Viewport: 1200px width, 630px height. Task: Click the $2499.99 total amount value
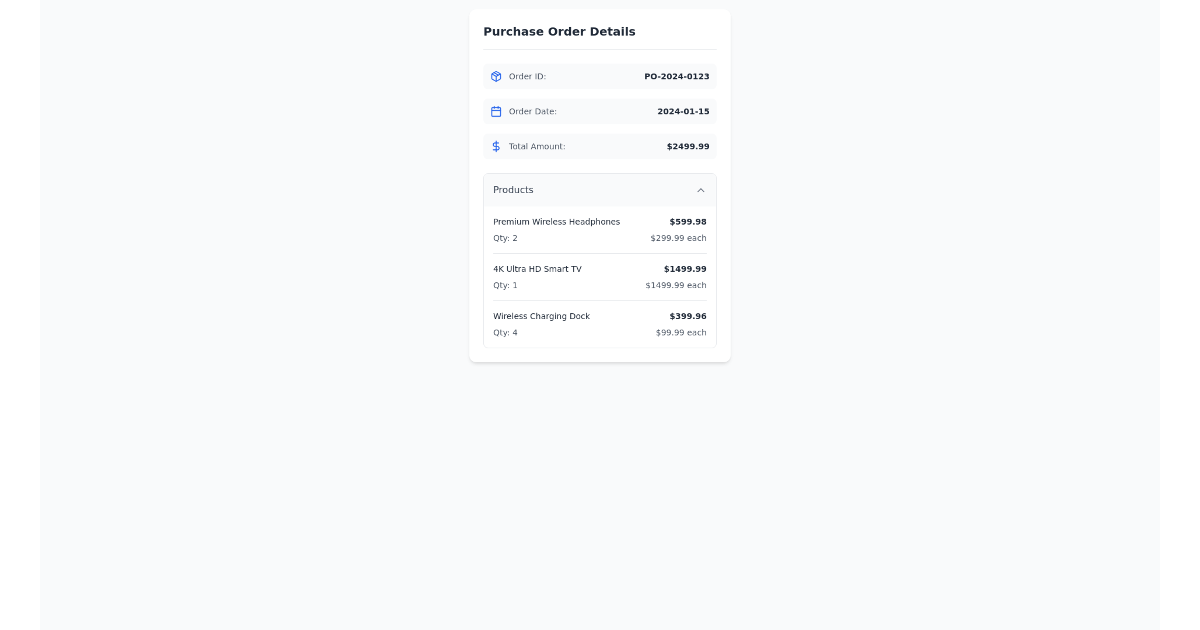pos(688,146)
